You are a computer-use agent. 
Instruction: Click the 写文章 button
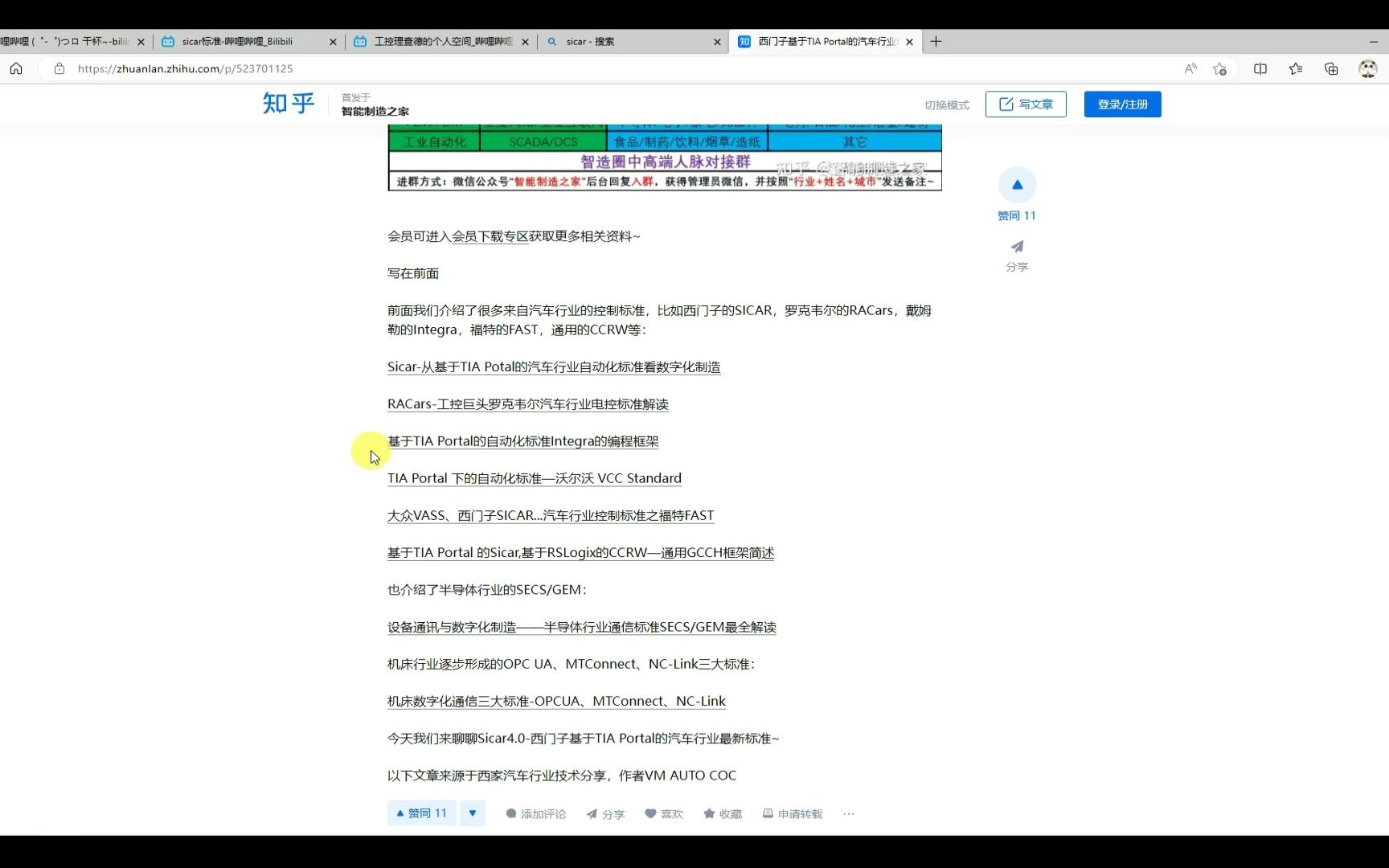(1026, 104)
